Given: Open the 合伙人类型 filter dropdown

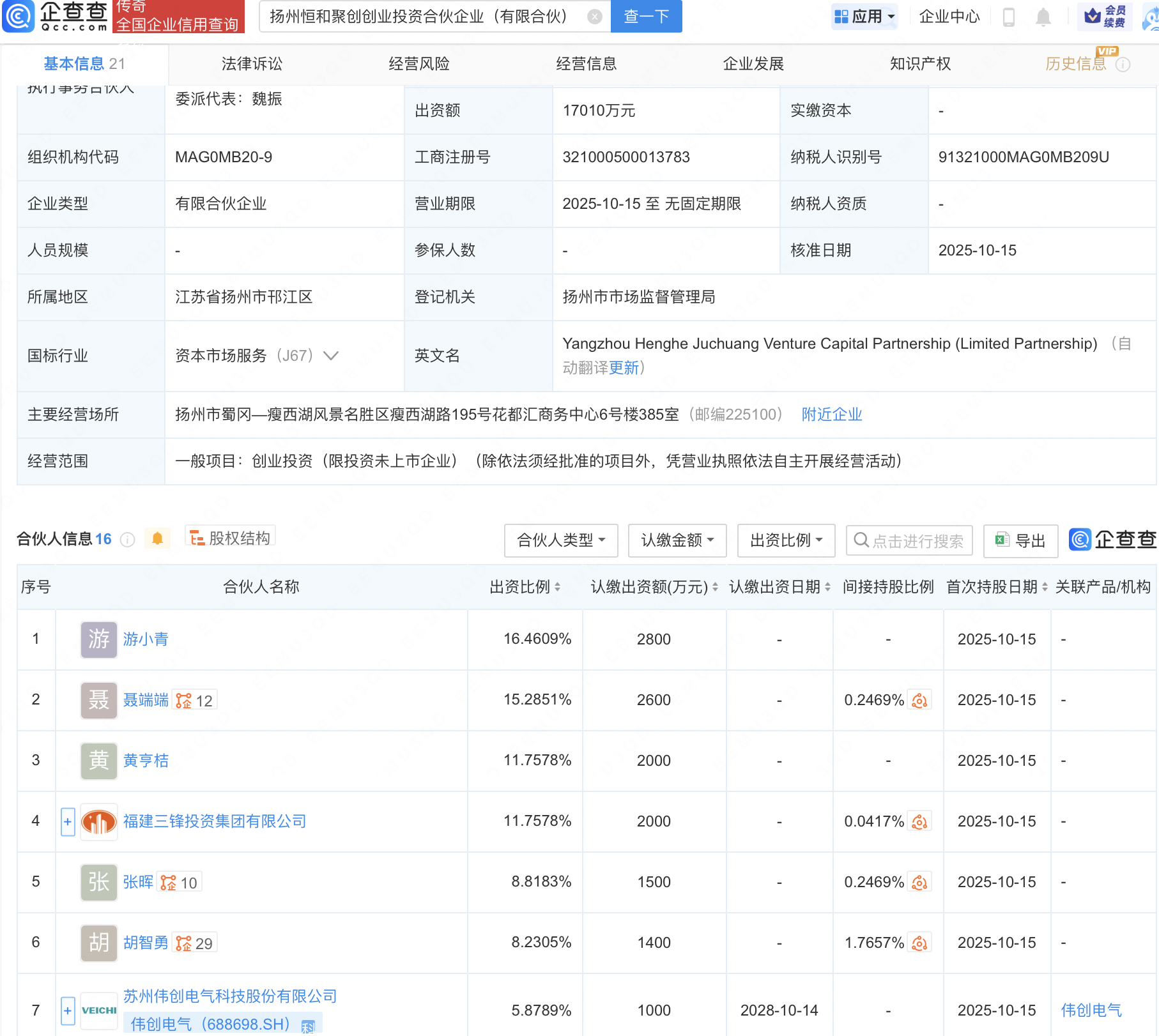Looking at the screenshot, I should (x=560, y=540).
